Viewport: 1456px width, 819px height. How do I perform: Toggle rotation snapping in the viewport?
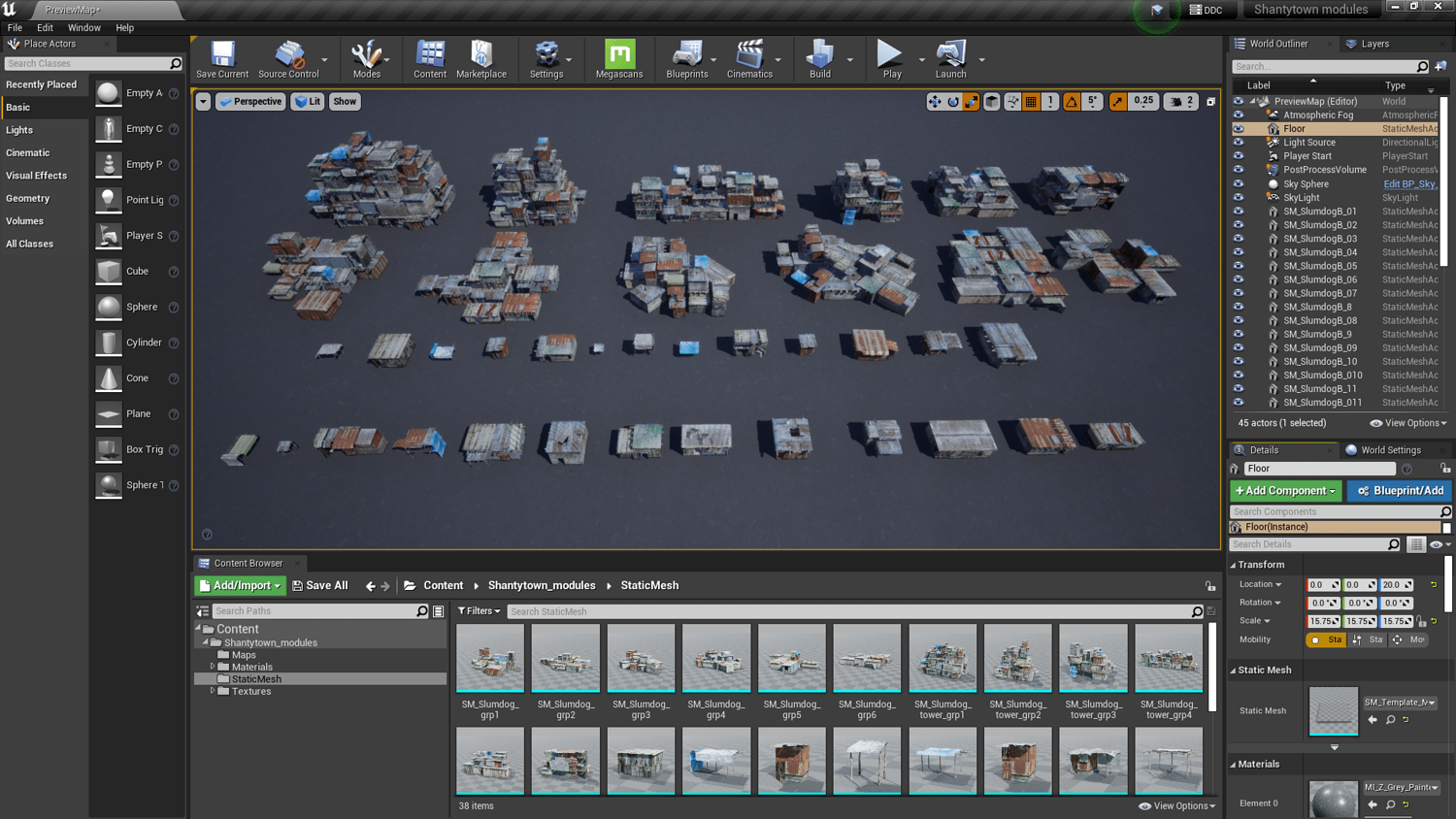pos(1072,101)
